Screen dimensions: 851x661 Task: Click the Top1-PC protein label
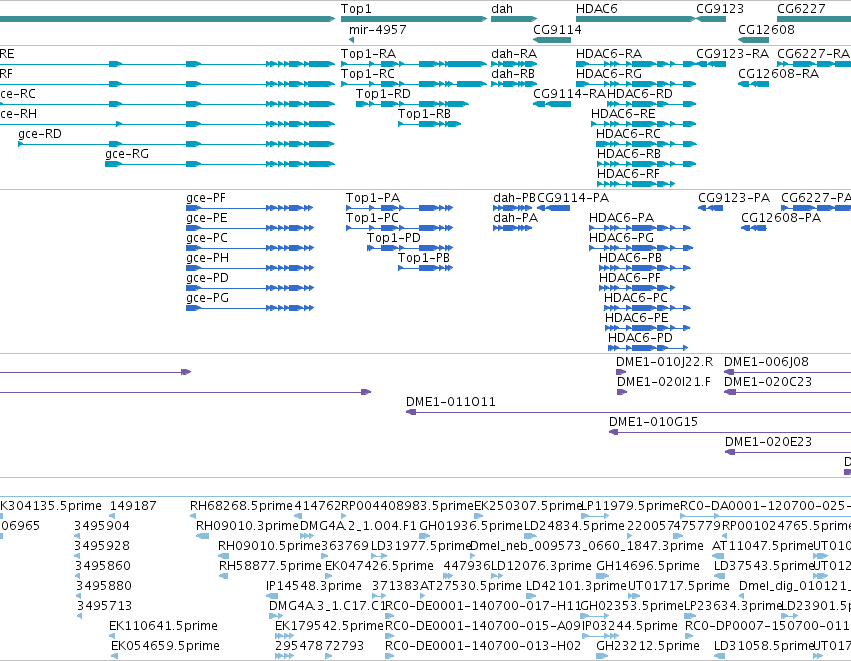pos(372,218)
